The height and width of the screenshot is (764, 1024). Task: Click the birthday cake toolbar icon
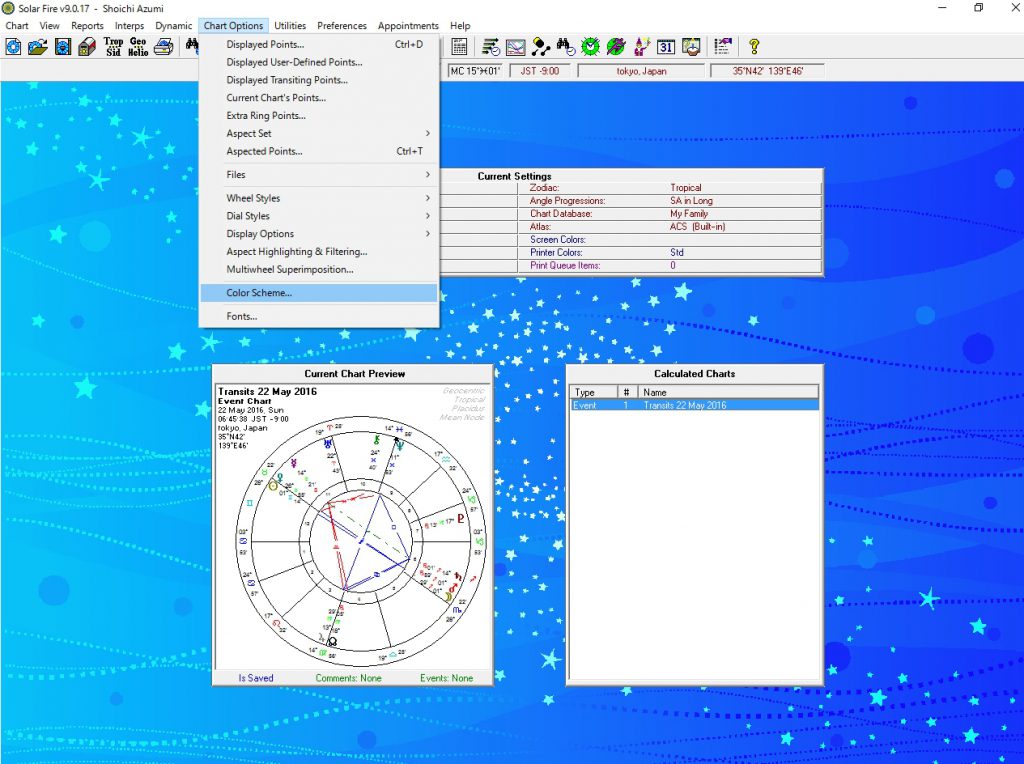click(691, 46)
